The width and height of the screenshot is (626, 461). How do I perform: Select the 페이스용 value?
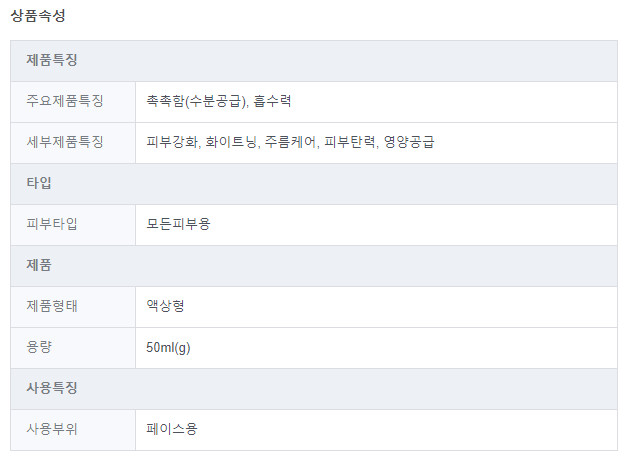172,429
